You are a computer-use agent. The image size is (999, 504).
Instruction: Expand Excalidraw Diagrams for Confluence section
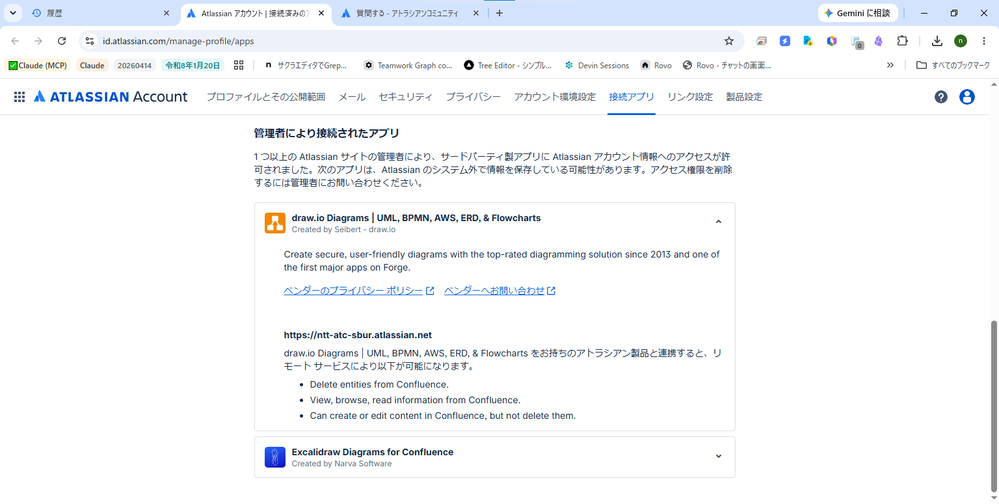click(719, 456)
